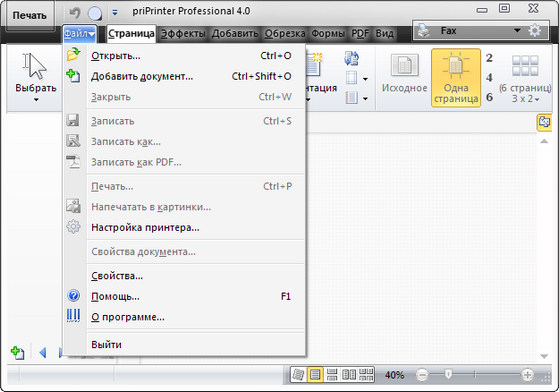The image size is (559, 392).
Task: Select 6 pages per sheet
Action: [x=489, y=97]
